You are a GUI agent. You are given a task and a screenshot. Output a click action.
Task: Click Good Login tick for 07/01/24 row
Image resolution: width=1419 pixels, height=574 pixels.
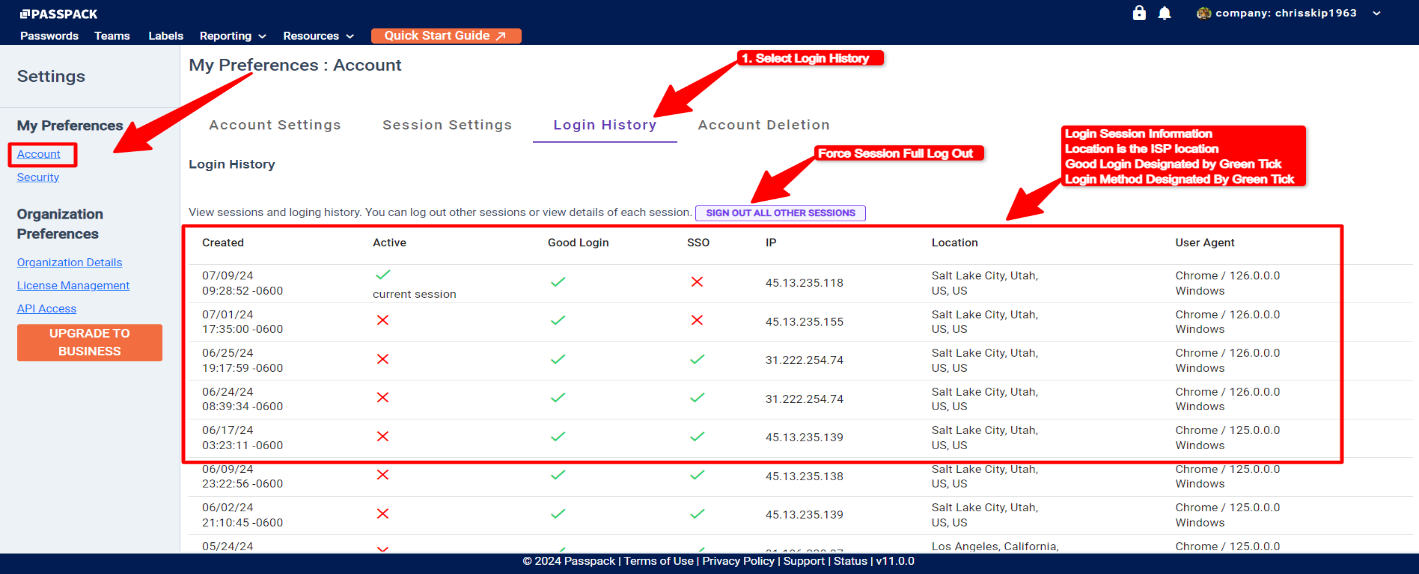558,320
